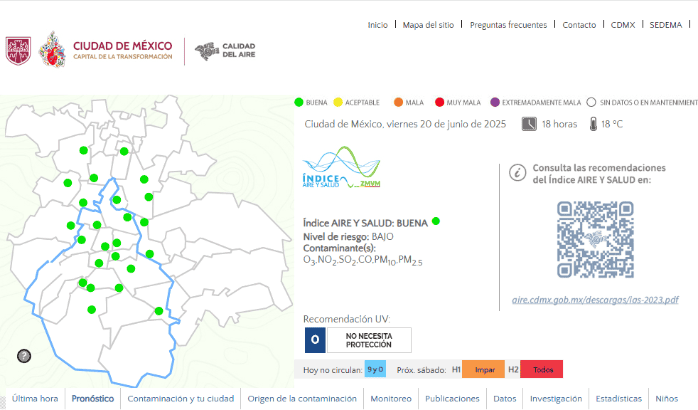
Task: Click the orange Impar badge
Action: (484, 369)
